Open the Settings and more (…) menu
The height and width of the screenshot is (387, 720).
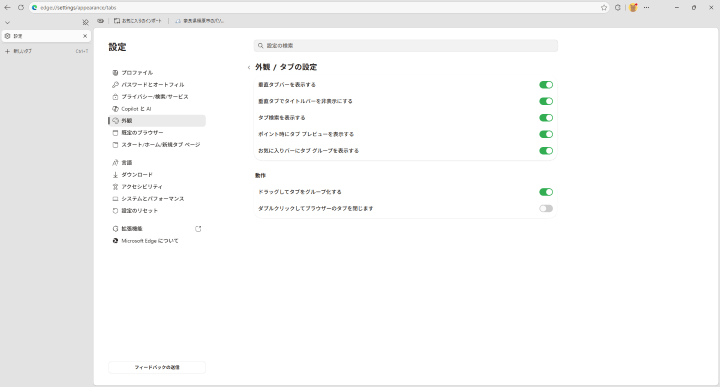tap(647, 7)
